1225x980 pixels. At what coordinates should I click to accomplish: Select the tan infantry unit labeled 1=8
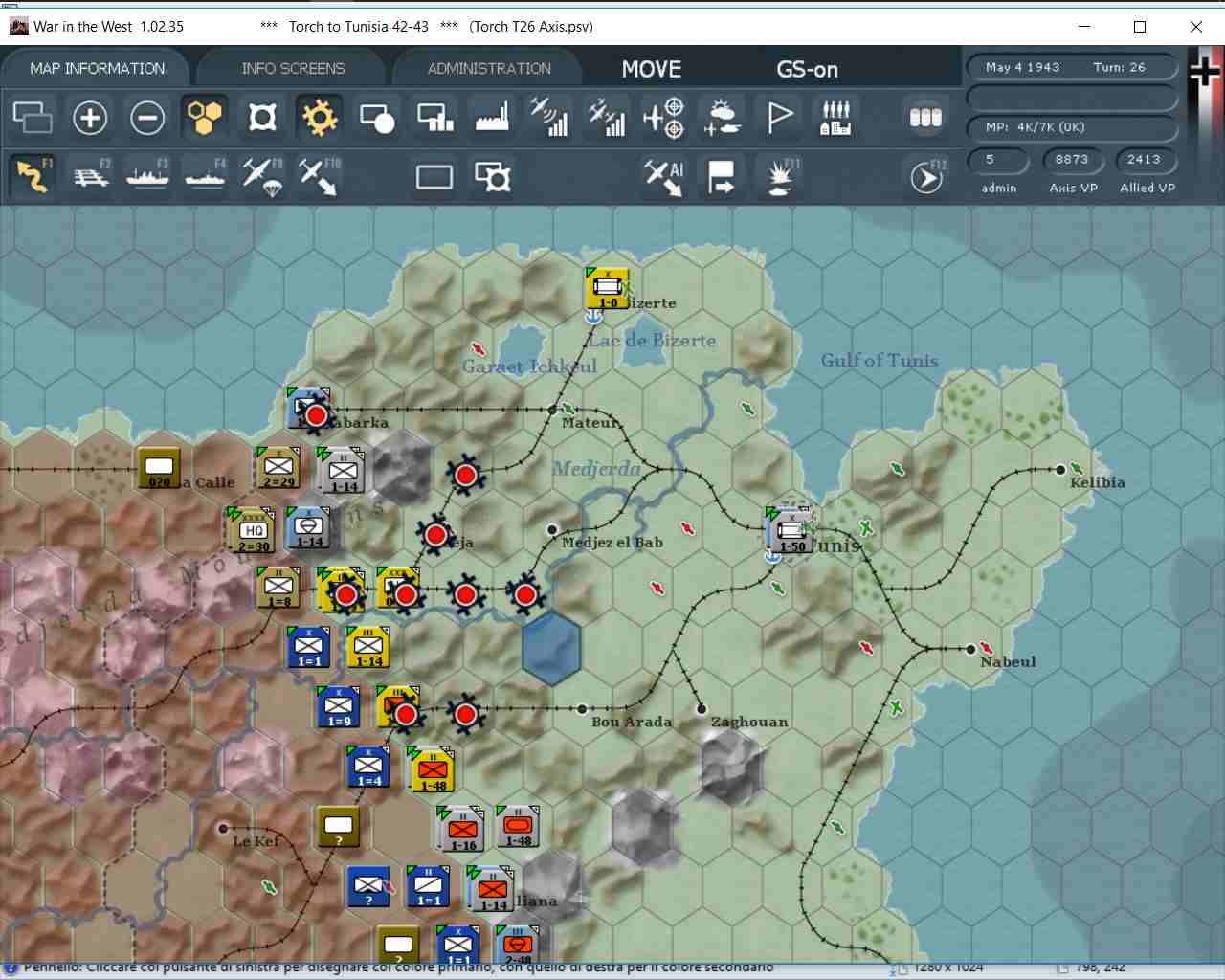[x=278, y=587]
